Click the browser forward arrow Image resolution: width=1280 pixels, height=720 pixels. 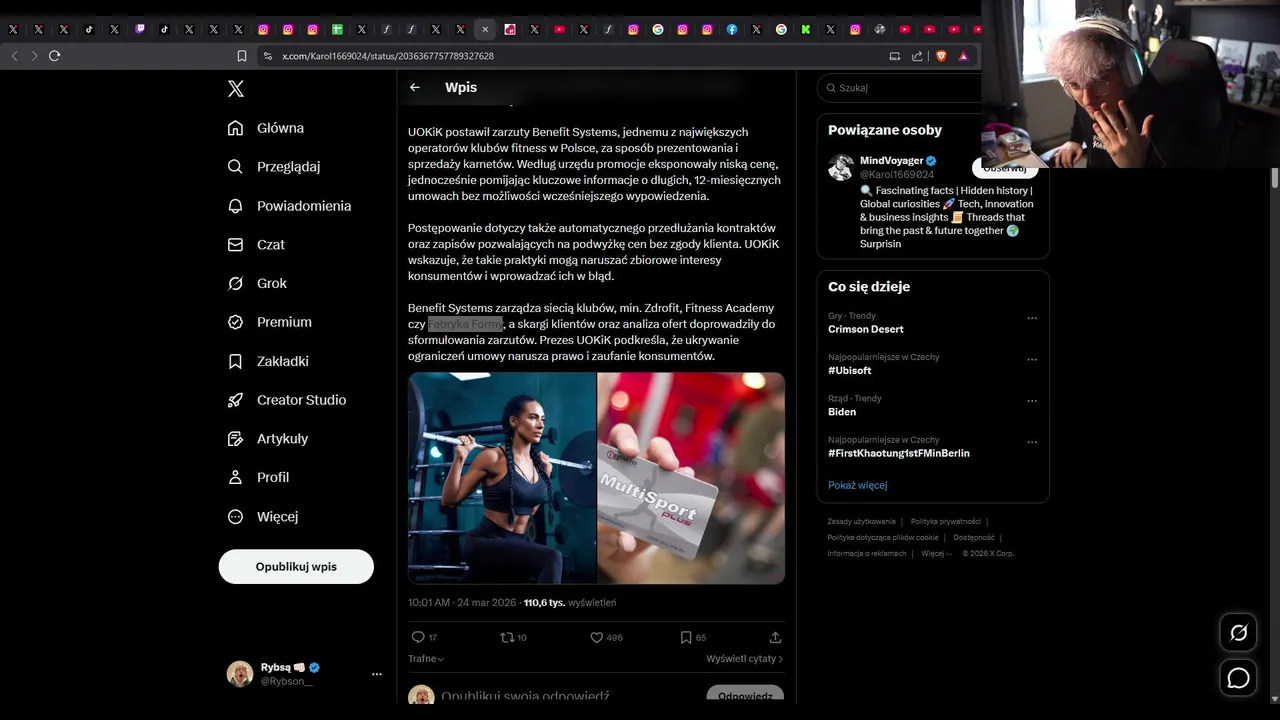tap(34, 56)
